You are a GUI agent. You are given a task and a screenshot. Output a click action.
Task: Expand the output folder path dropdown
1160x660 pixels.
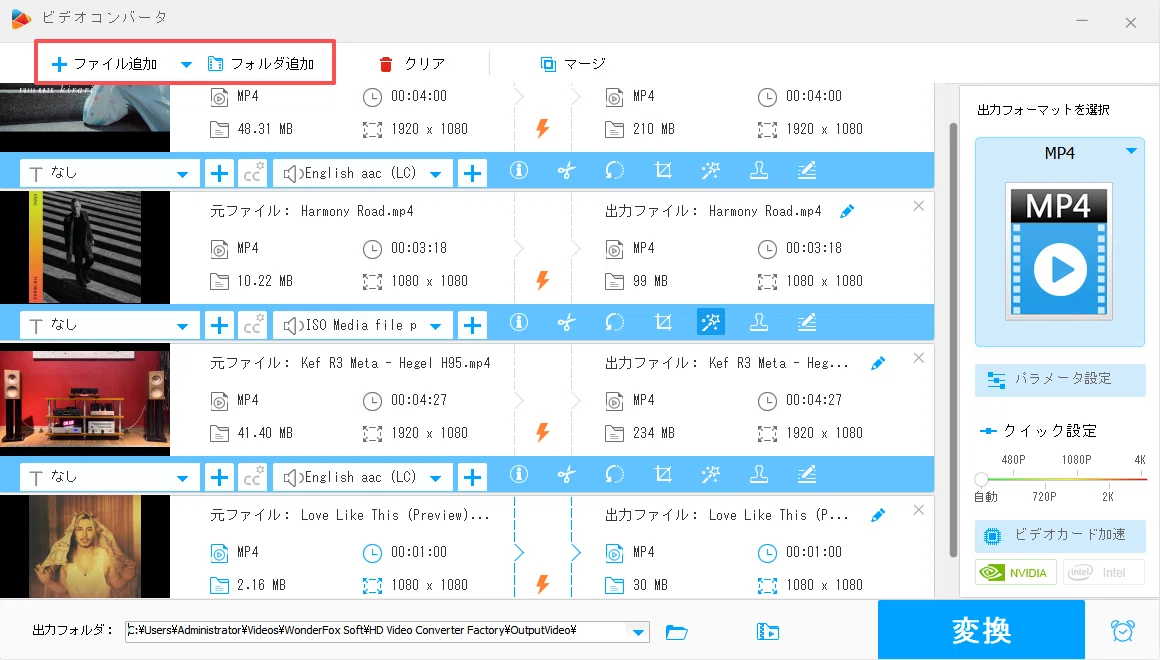pyautogui.click(x=638, y=632)
